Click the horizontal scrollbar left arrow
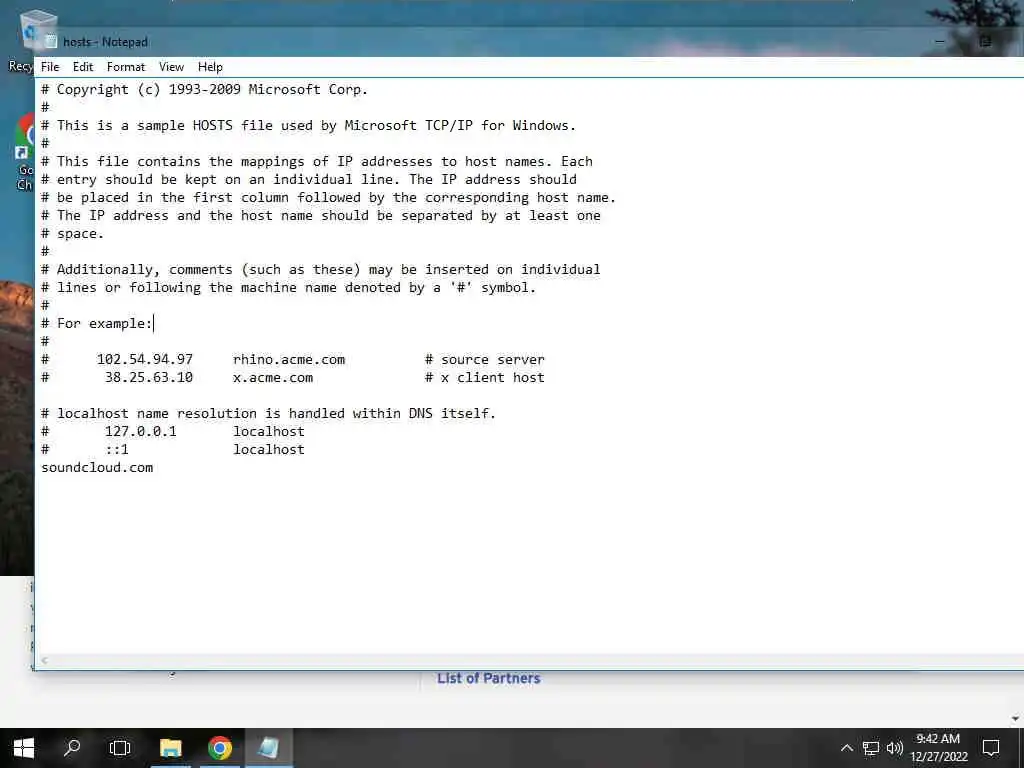This screenshot has height=768, width=1024. 44,660
